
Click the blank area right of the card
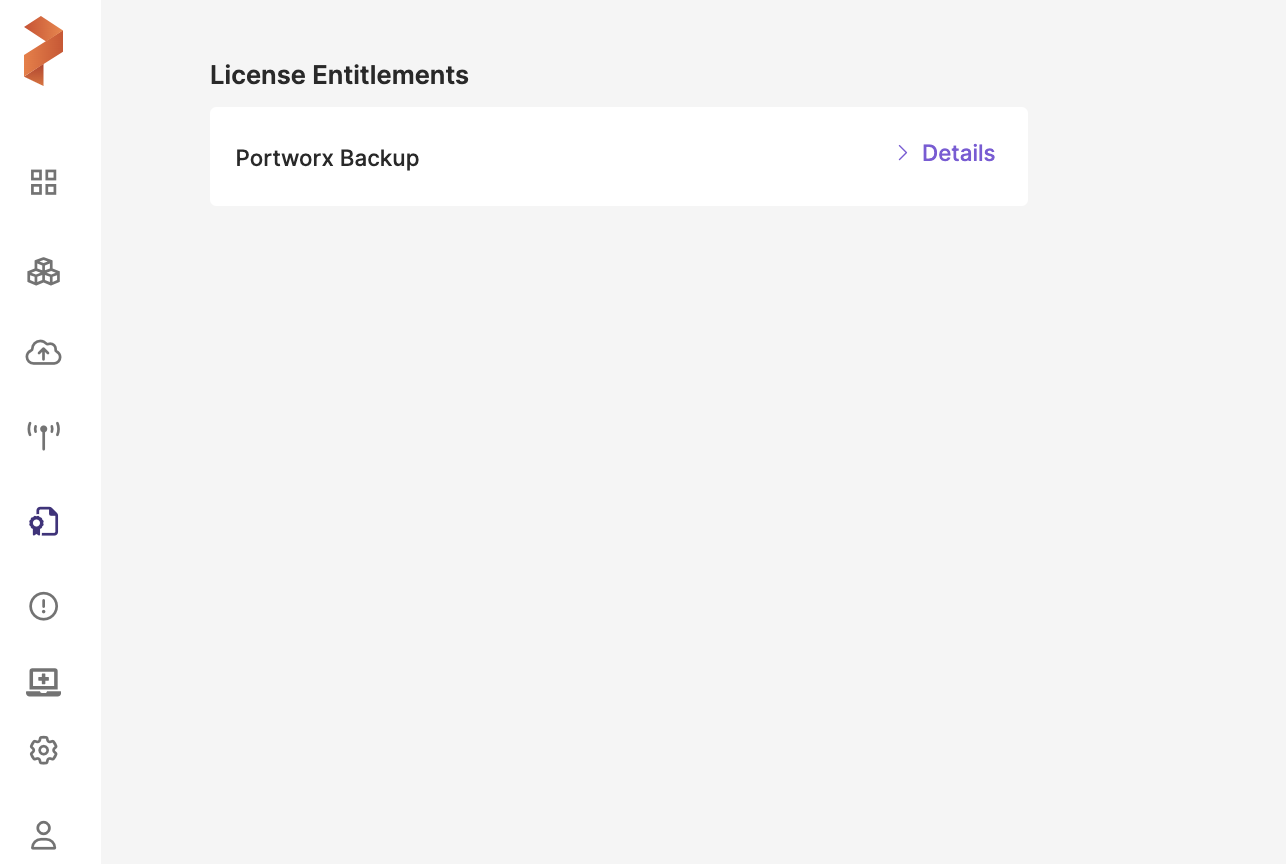point(1150,157)
